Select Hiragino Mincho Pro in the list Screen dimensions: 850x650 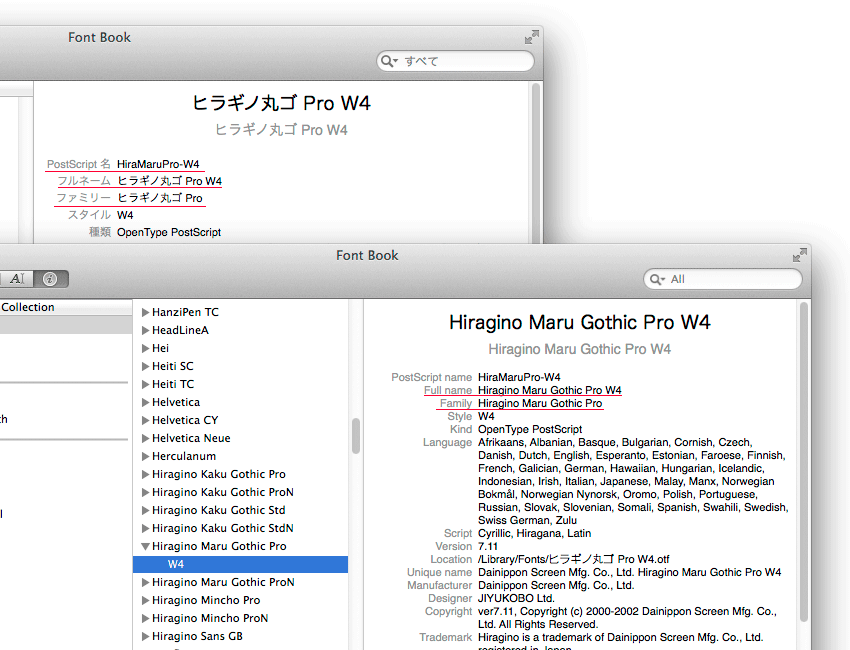pyautogui.click(x=206, y=600)
